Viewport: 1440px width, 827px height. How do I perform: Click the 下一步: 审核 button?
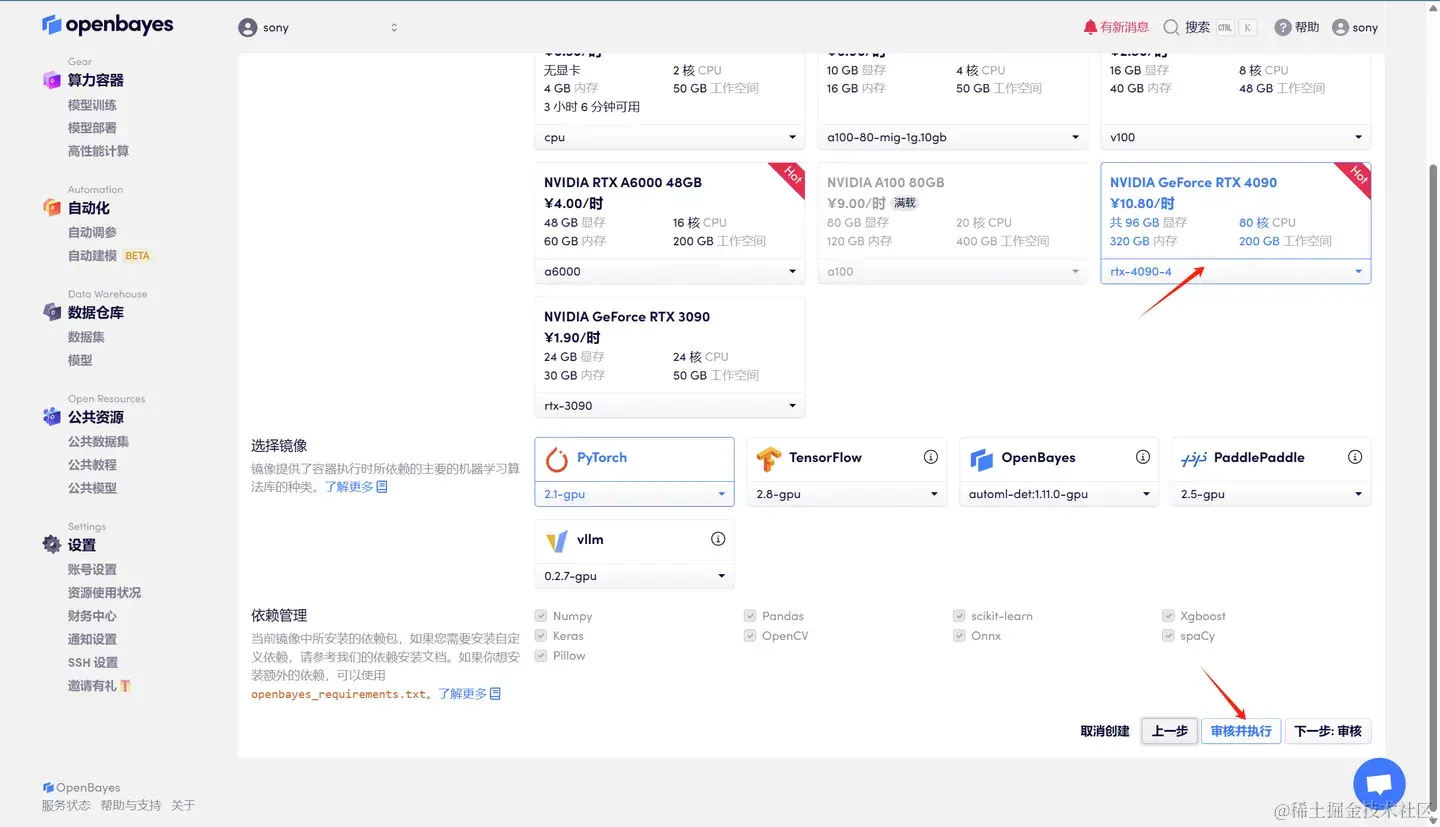coord(1328,731)
